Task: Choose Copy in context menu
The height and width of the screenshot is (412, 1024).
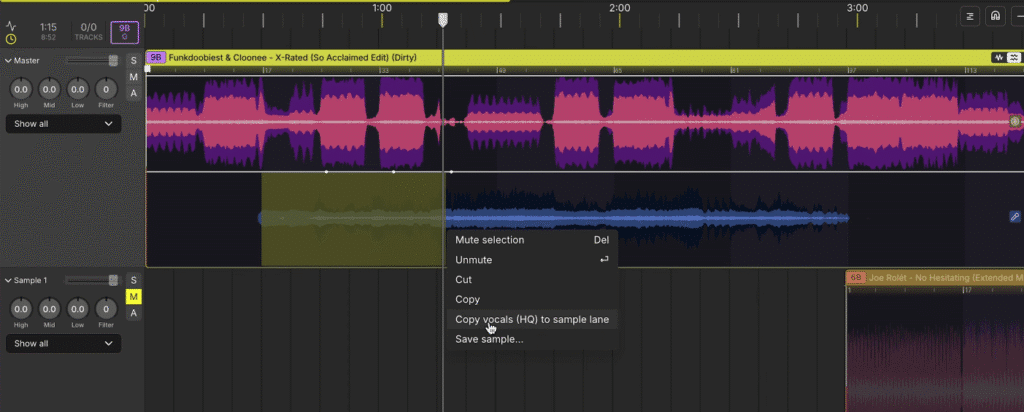Action: coord(532,300)
